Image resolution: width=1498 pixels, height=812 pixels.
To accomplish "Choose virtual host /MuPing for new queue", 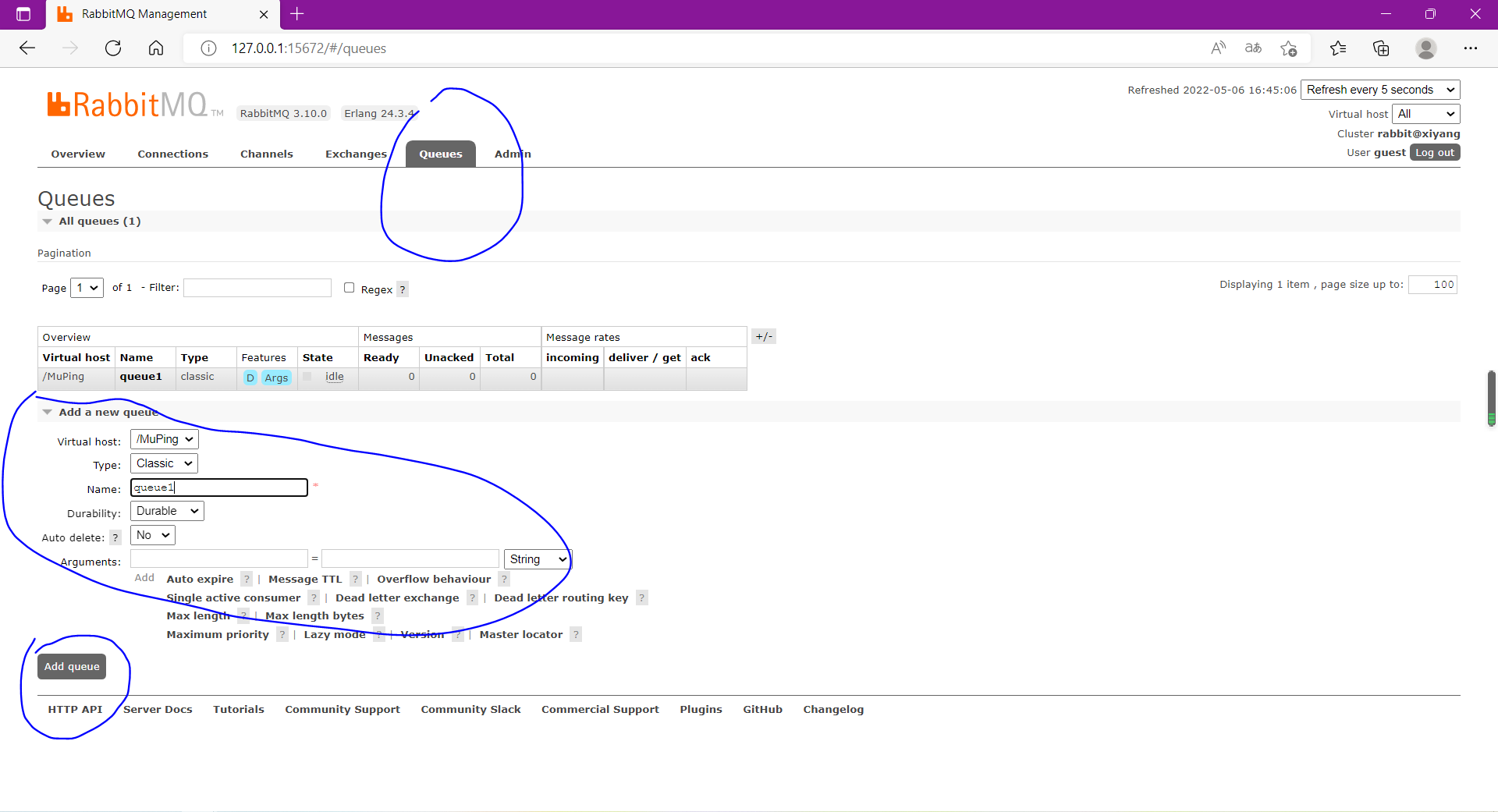I will click(165, 439).
